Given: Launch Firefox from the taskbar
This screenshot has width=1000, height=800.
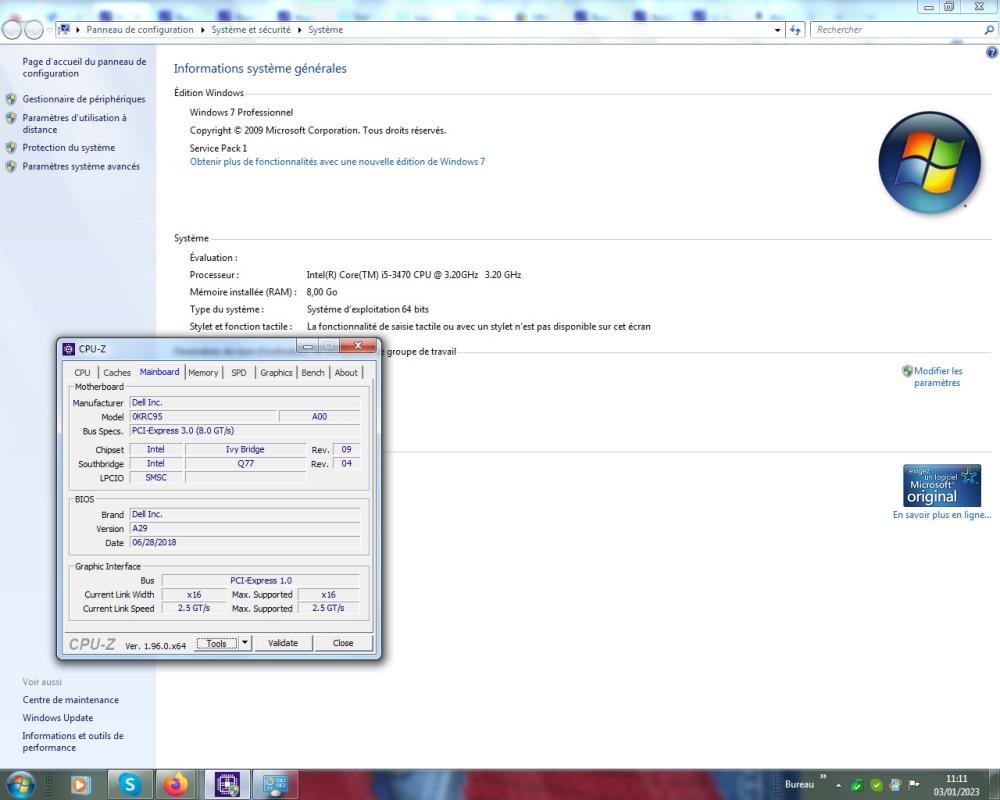Looking at the screenshot, I should 177,785.
